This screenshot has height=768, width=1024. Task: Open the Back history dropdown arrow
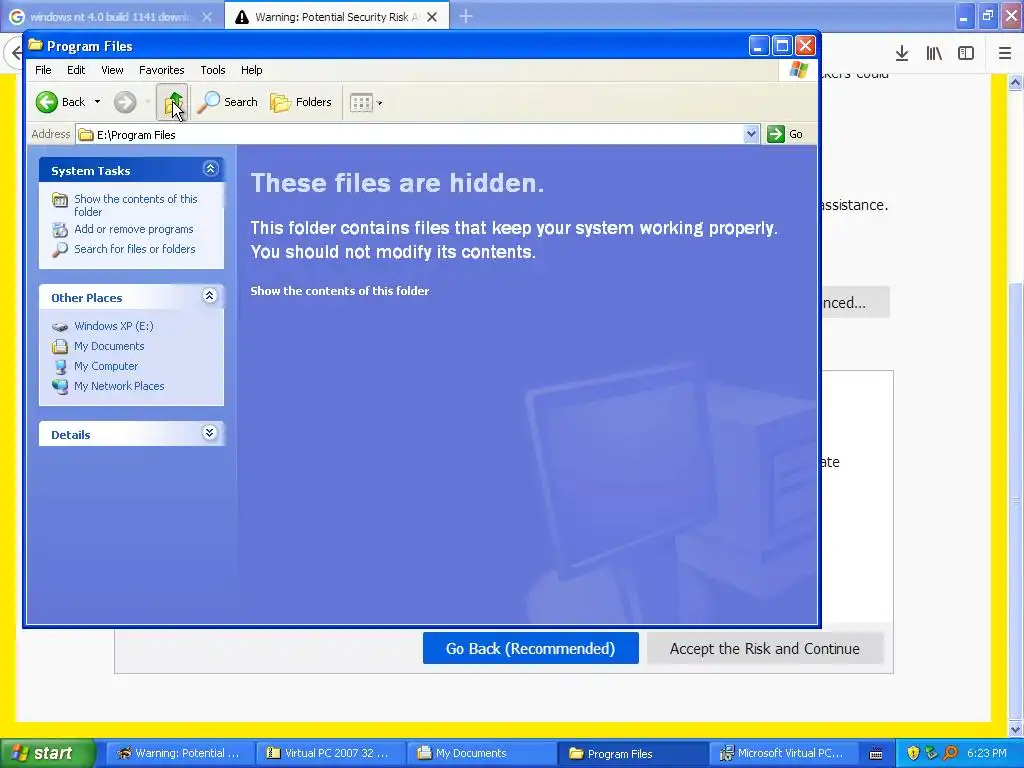coord(97,102)
